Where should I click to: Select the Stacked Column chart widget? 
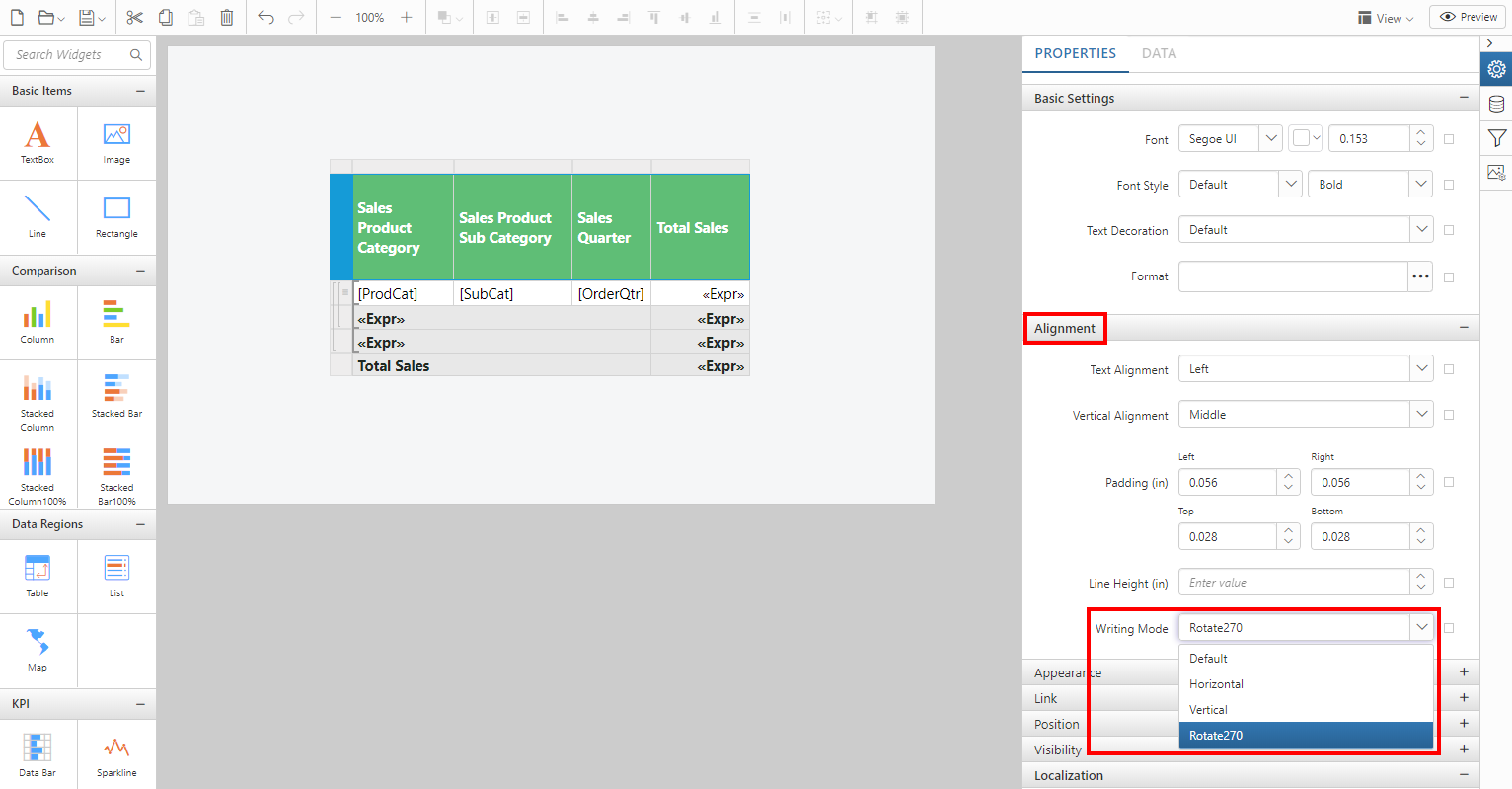(38, 397)
